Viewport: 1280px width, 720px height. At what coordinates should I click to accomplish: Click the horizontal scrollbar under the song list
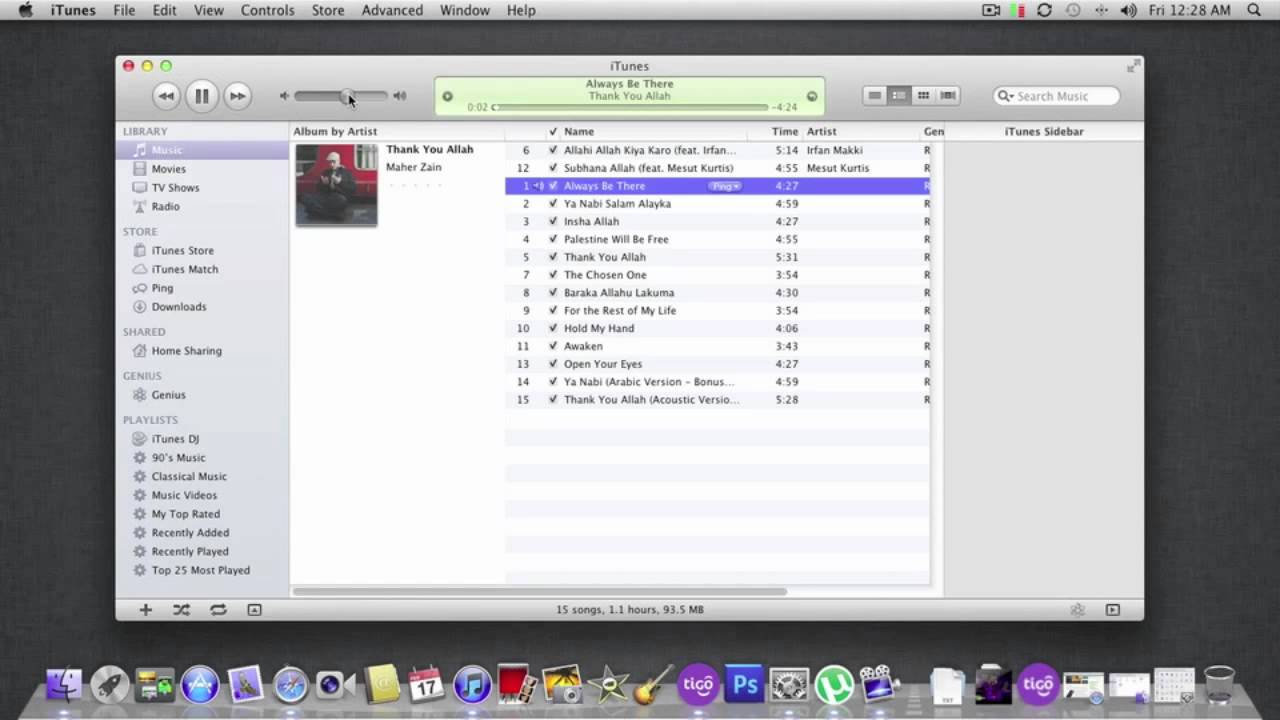[540, 591]
